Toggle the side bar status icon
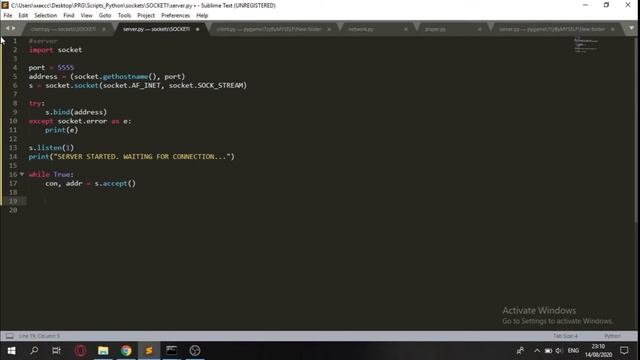 [9, 336]
